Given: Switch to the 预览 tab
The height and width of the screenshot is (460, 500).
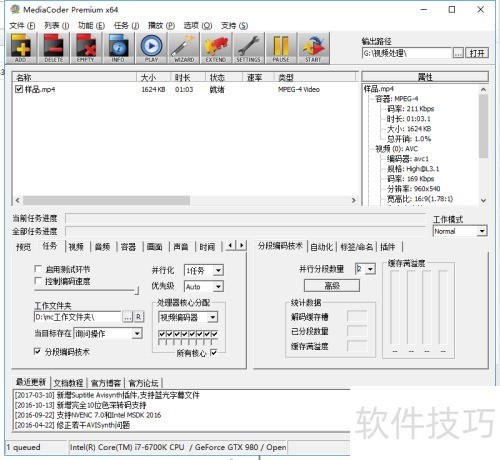Looking at the screenshot, I should click(x=23, y=247).
